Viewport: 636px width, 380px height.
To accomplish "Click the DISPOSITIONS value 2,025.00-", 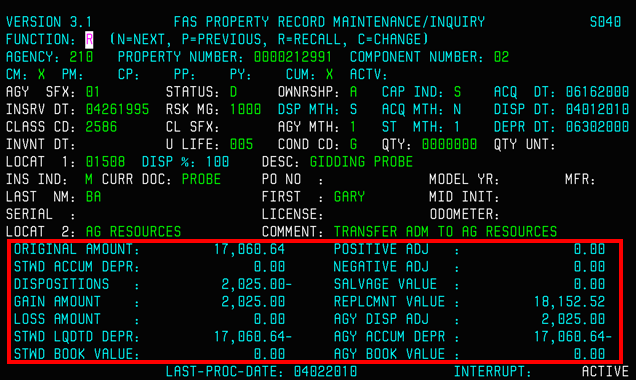I will [x=257, y=284].
